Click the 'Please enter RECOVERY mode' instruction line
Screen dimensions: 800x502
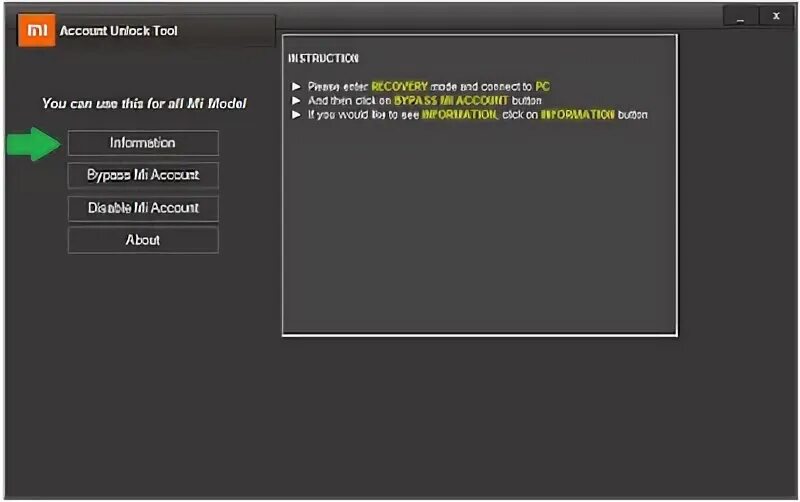click(x=429, y=86)
